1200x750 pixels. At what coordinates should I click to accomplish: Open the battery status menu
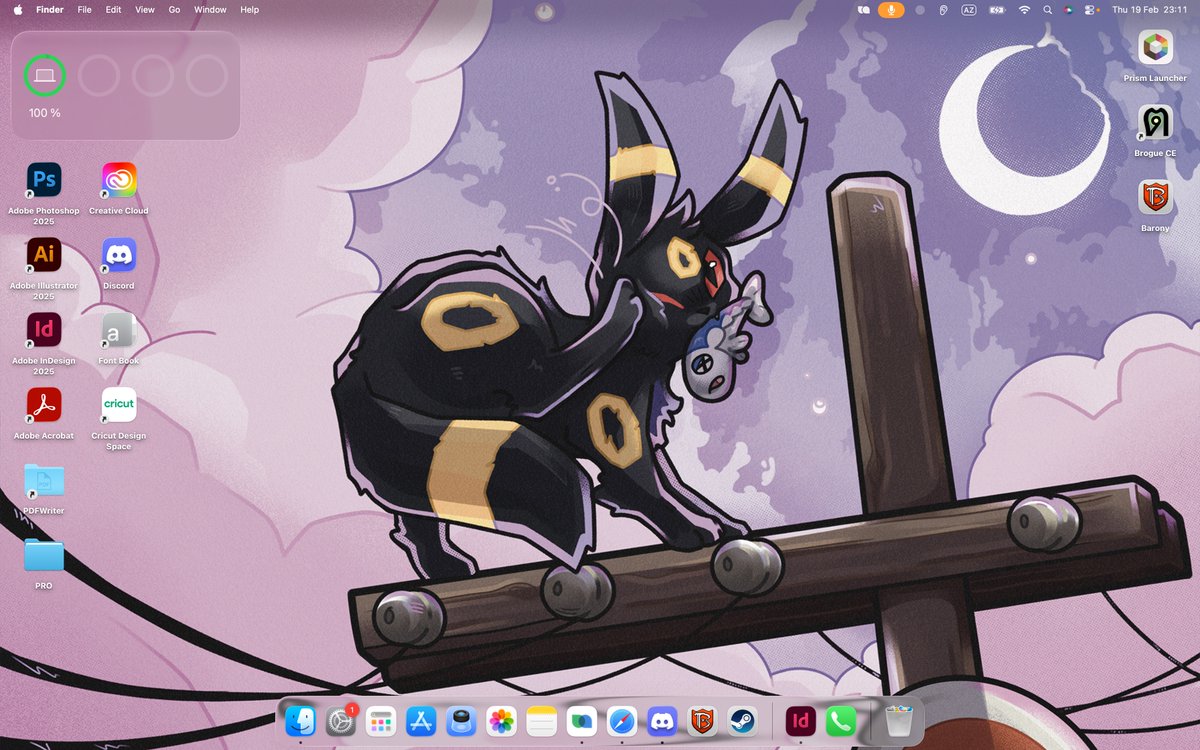(x=997, y=9)
